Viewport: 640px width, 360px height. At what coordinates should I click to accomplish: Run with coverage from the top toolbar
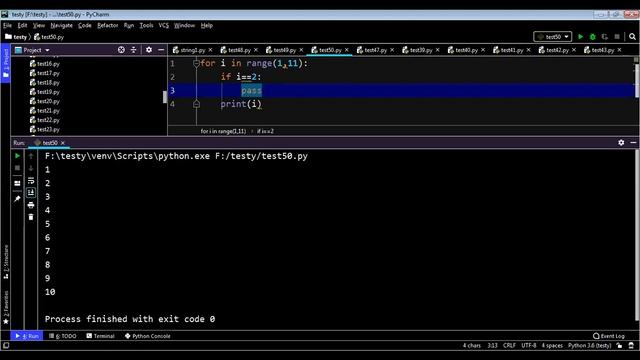click(604, 37)
